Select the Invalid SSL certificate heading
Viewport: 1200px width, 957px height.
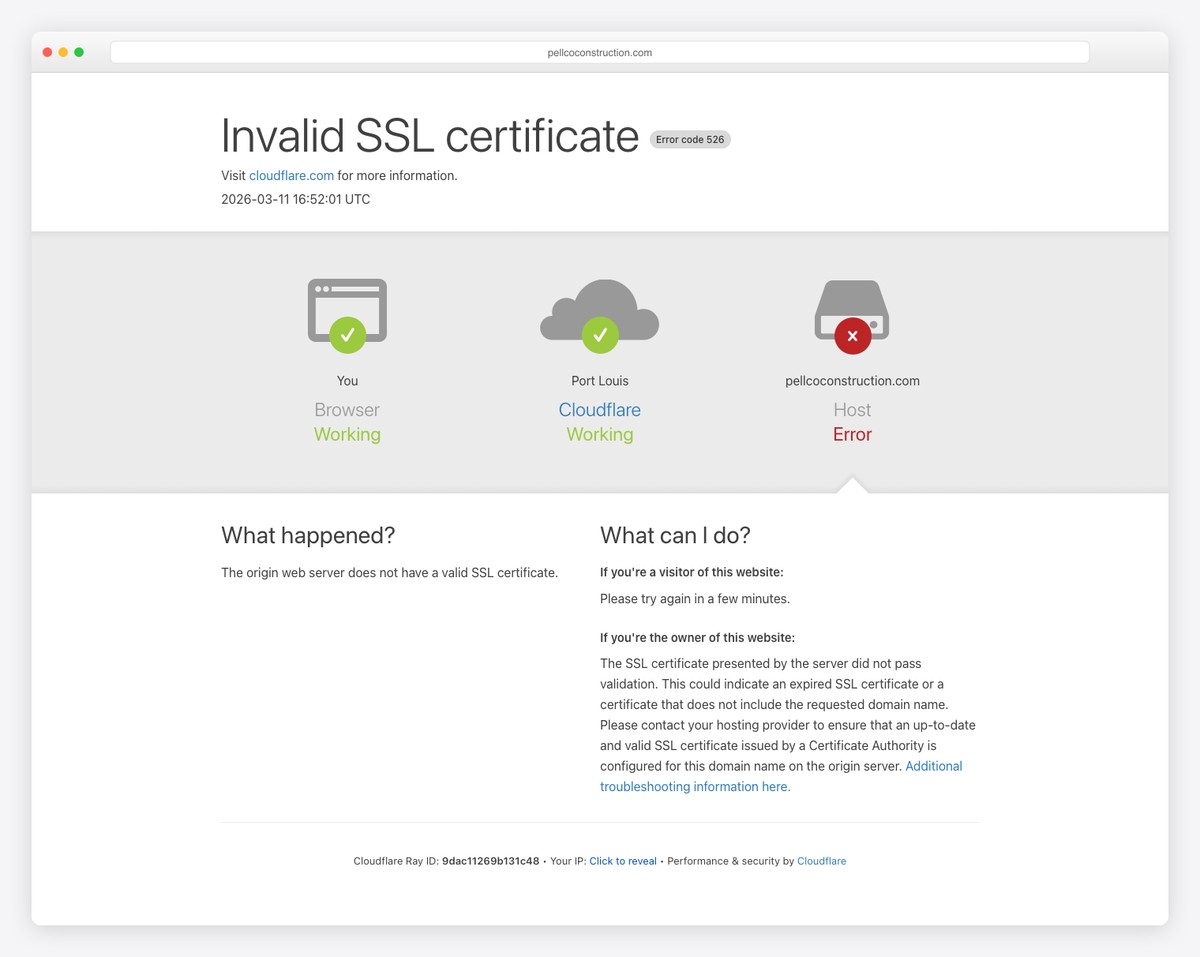coord(430,136)
